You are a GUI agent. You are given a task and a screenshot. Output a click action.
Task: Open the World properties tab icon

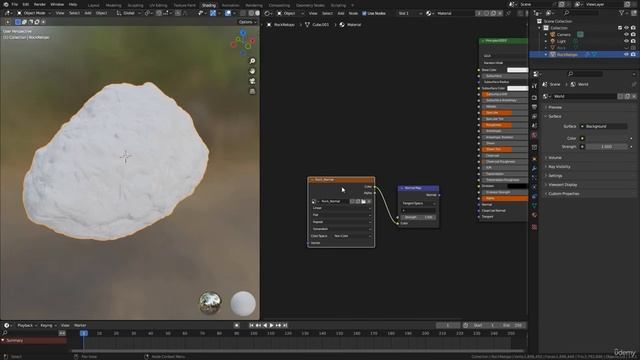pos(534,136)
